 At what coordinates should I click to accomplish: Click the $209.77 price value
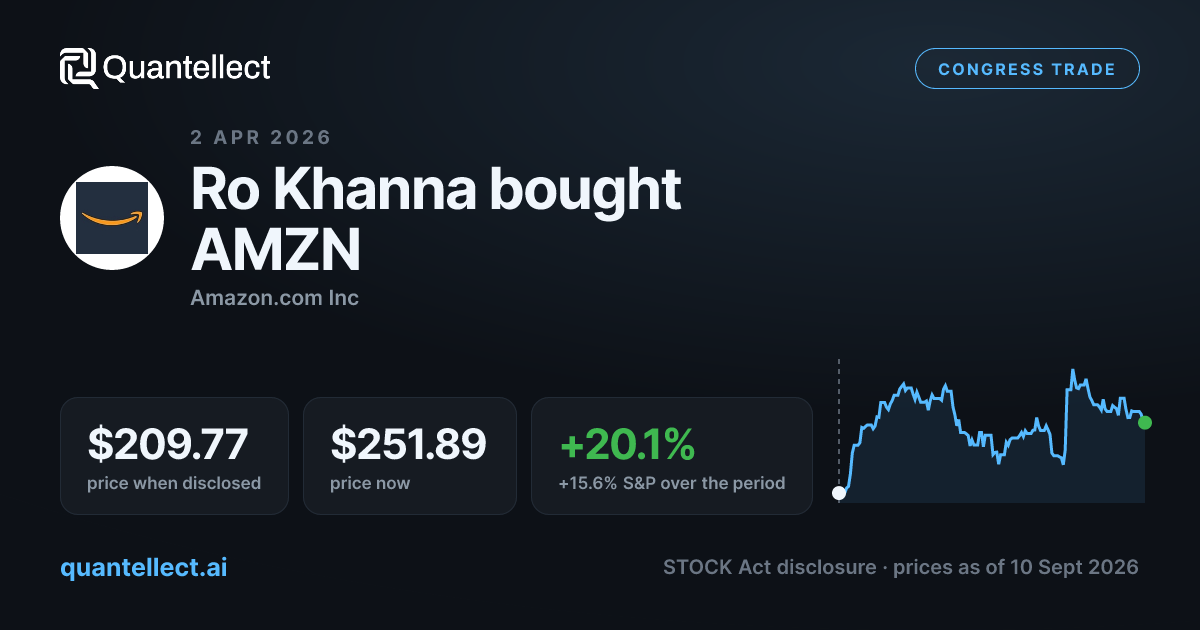(x=168, y=444)
